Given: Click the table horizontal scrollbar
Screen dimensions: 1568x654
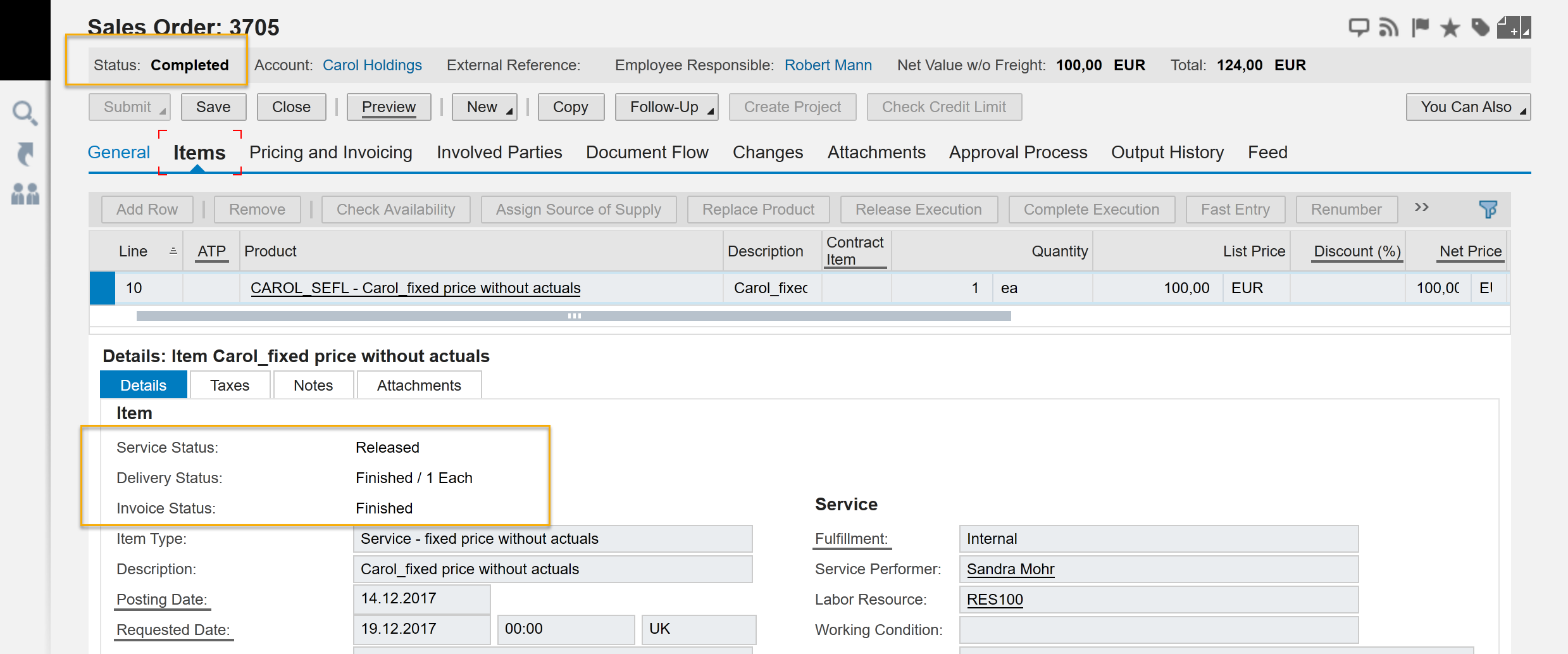Looking at the screenshot, I should pos(573,316).
